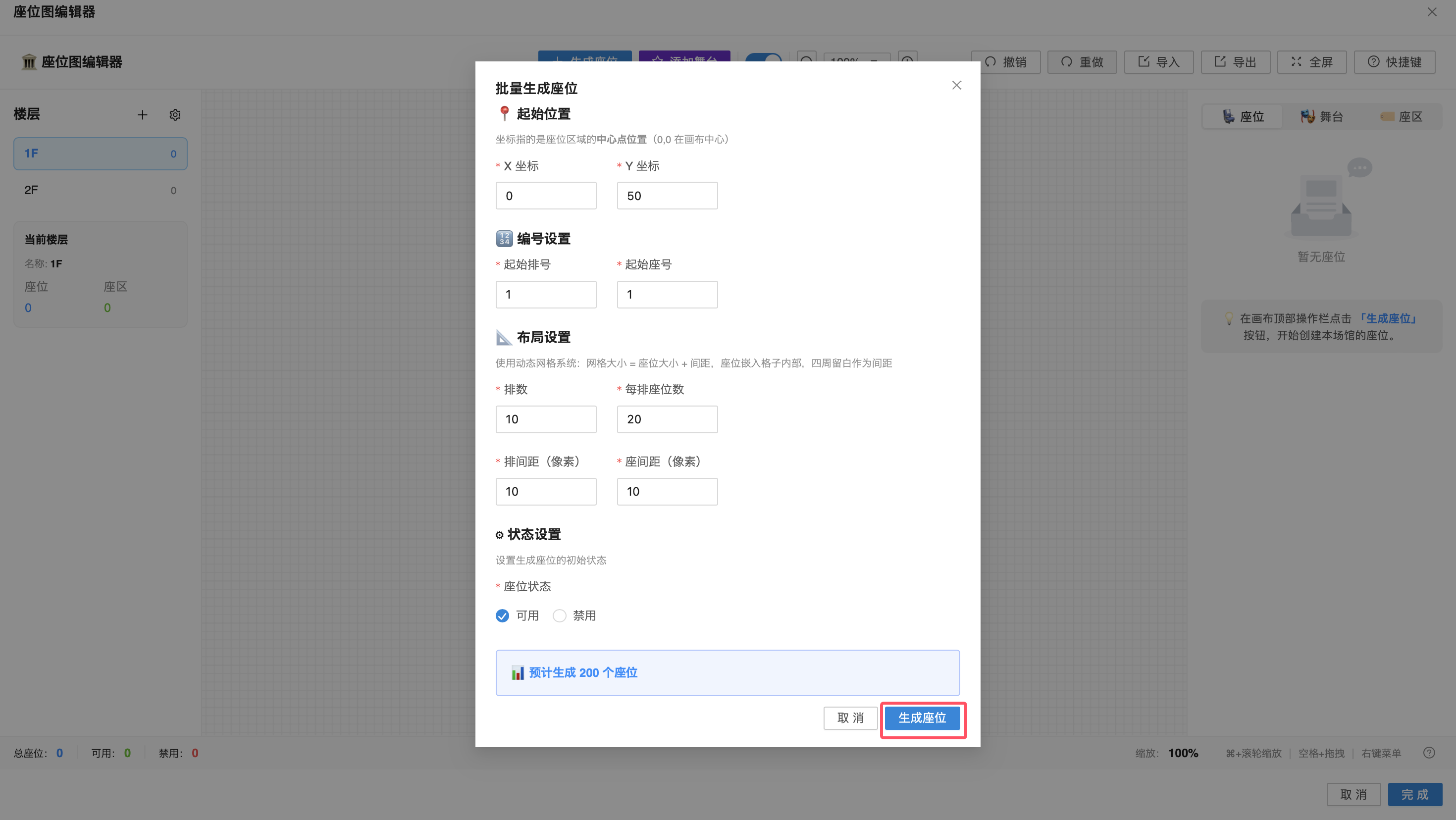Open floor settings gear icon

tap(175, 115)
